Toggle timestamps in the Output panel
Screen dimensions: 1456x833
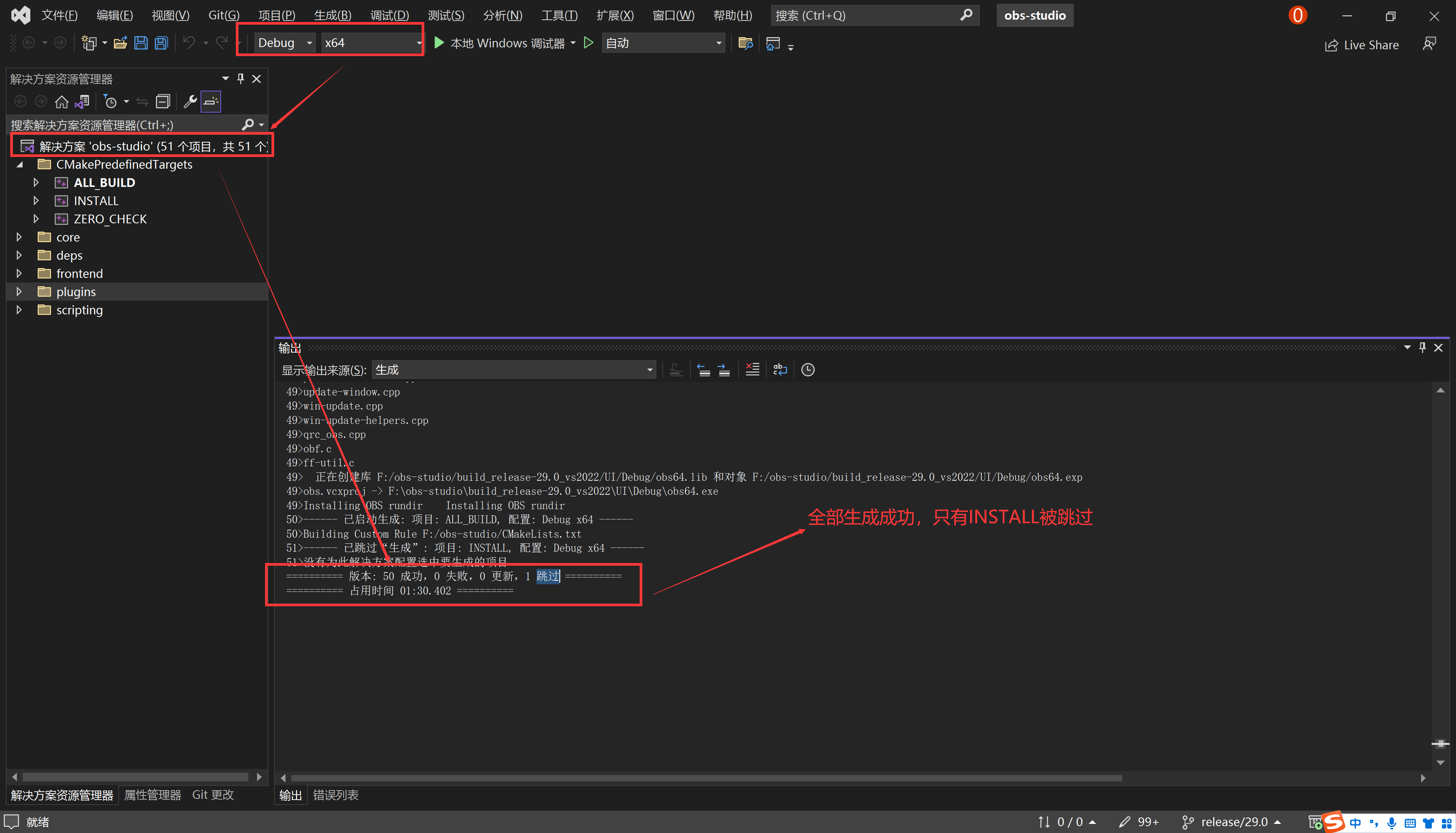point(807,370)
